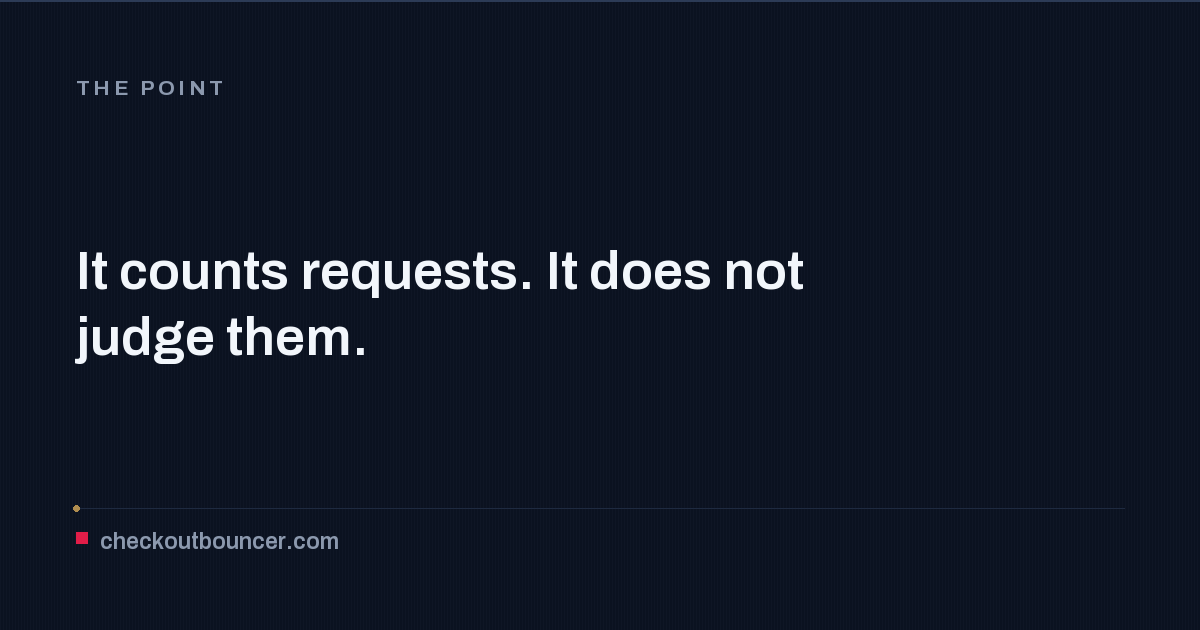Image resolution: width=1200 pixels, height=630 pixels.
Task: Click the word "judge" in headline
Action: tap(145, 339)
